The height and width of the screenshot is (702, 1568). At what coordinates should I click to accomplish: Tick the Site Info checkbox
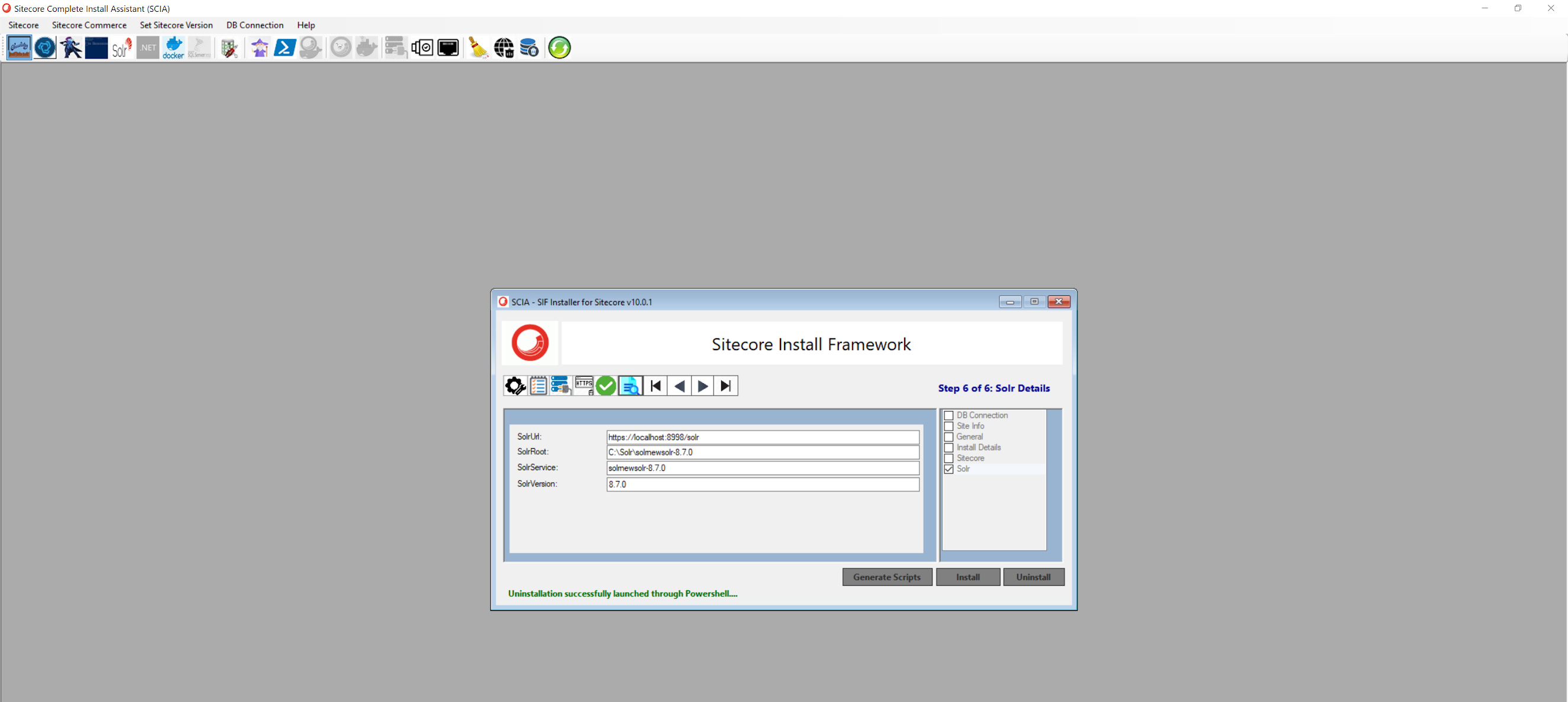[948, 426]
